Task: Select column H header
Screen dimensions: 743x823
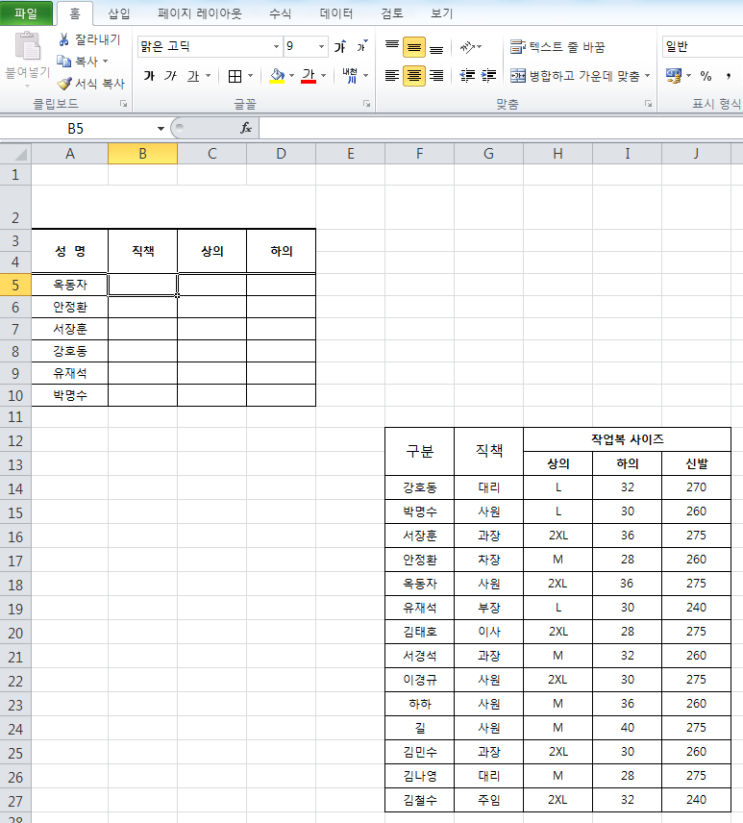Action: pyautogui.click(x=558, y=154)
